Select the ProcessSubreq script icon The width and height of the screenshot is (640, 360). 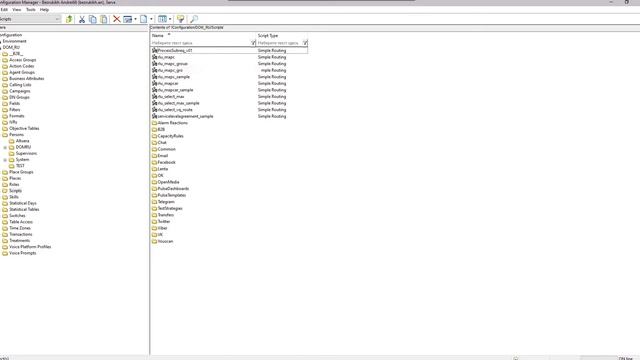click(x=155, y=51)
